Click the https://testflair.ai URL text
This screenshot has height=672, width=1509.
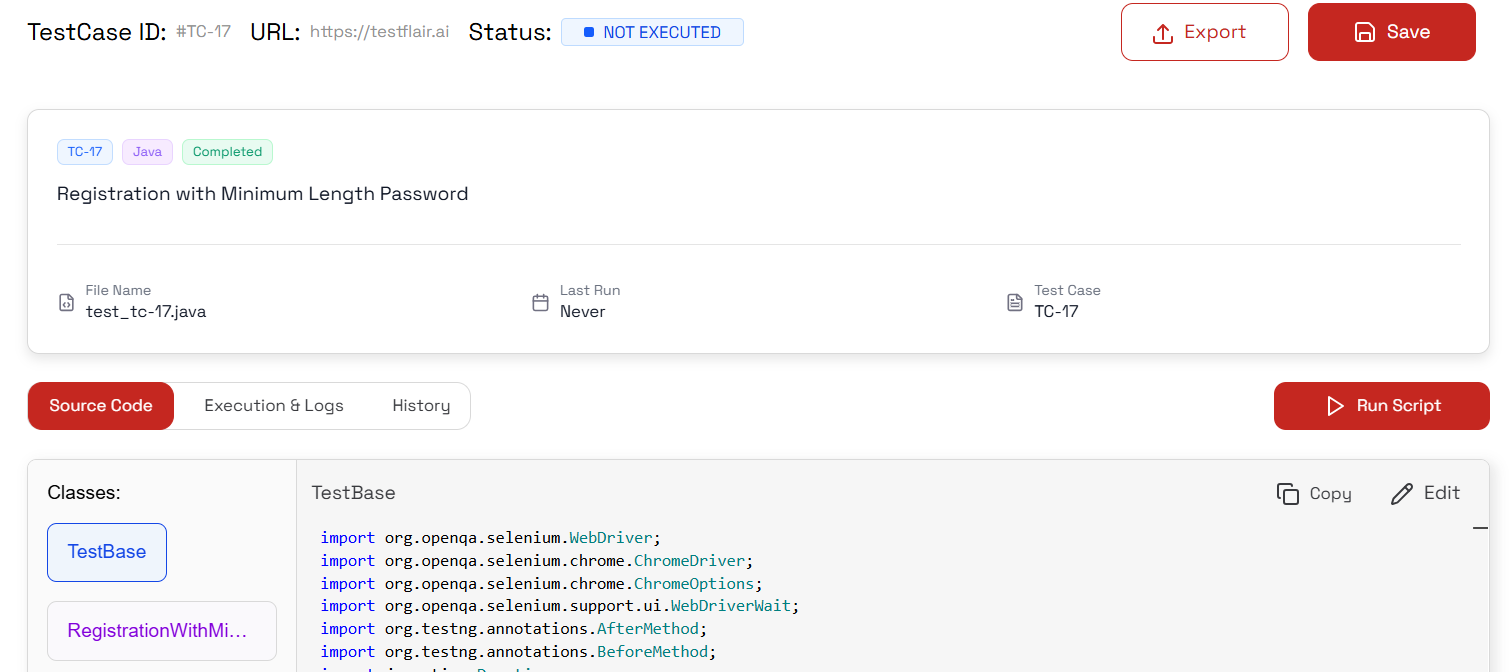tap(379, 32)
